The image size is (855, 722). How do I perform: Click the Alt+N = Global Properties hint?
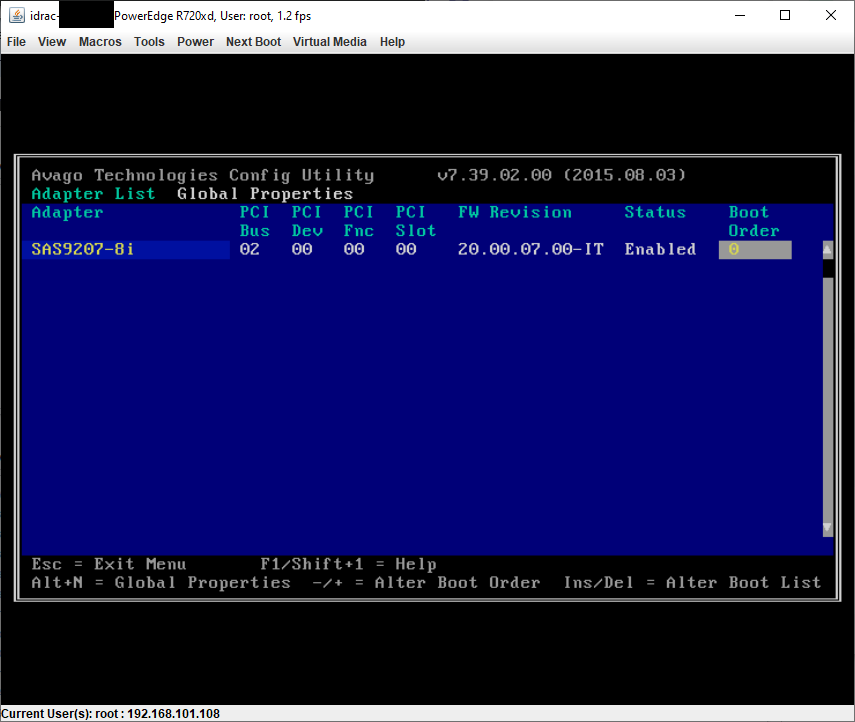pos(161,582)
